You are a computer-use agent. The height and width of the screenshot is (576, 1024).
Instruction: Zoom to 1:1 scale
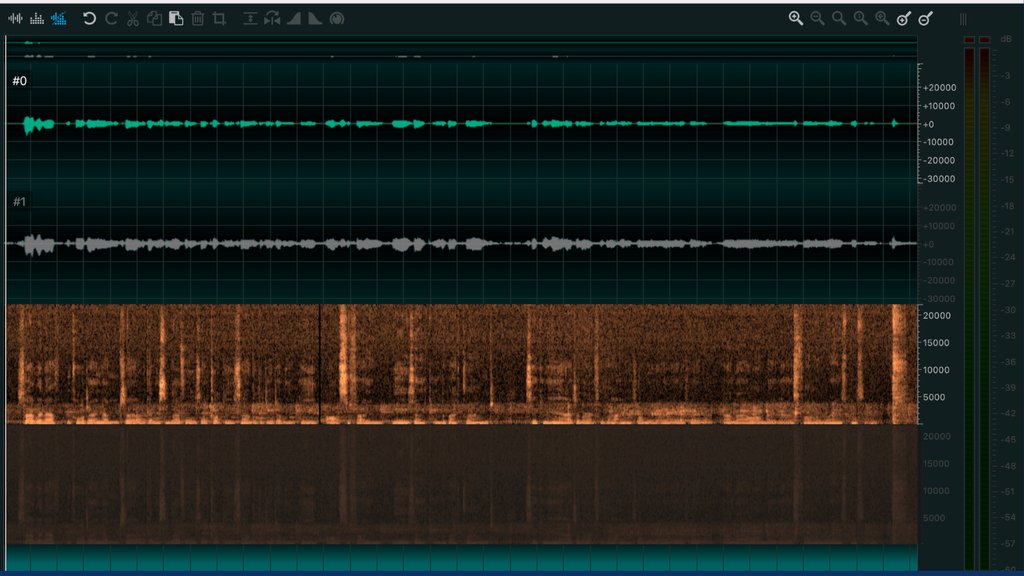click(860, 17)
